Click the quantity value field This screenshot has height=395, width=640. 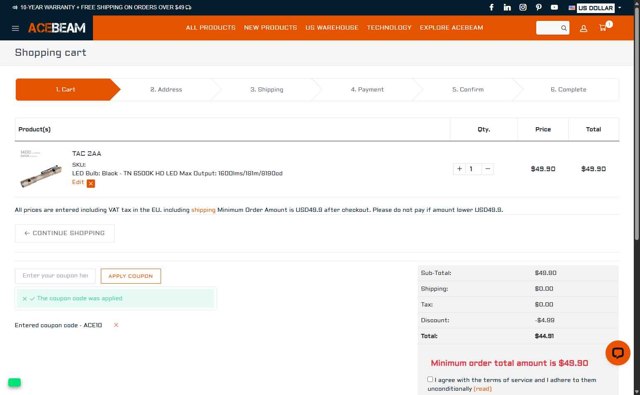473,169
